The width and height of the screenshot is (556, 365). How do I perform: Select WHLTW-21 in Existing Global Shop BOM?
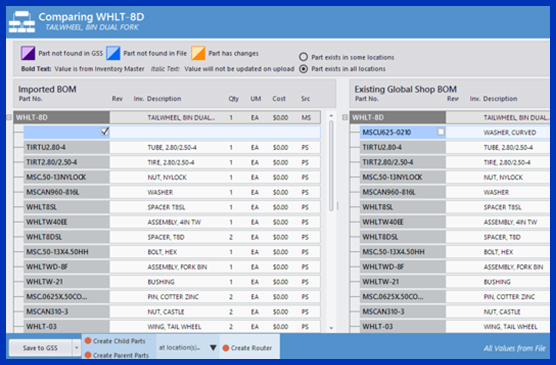[402, 282]
